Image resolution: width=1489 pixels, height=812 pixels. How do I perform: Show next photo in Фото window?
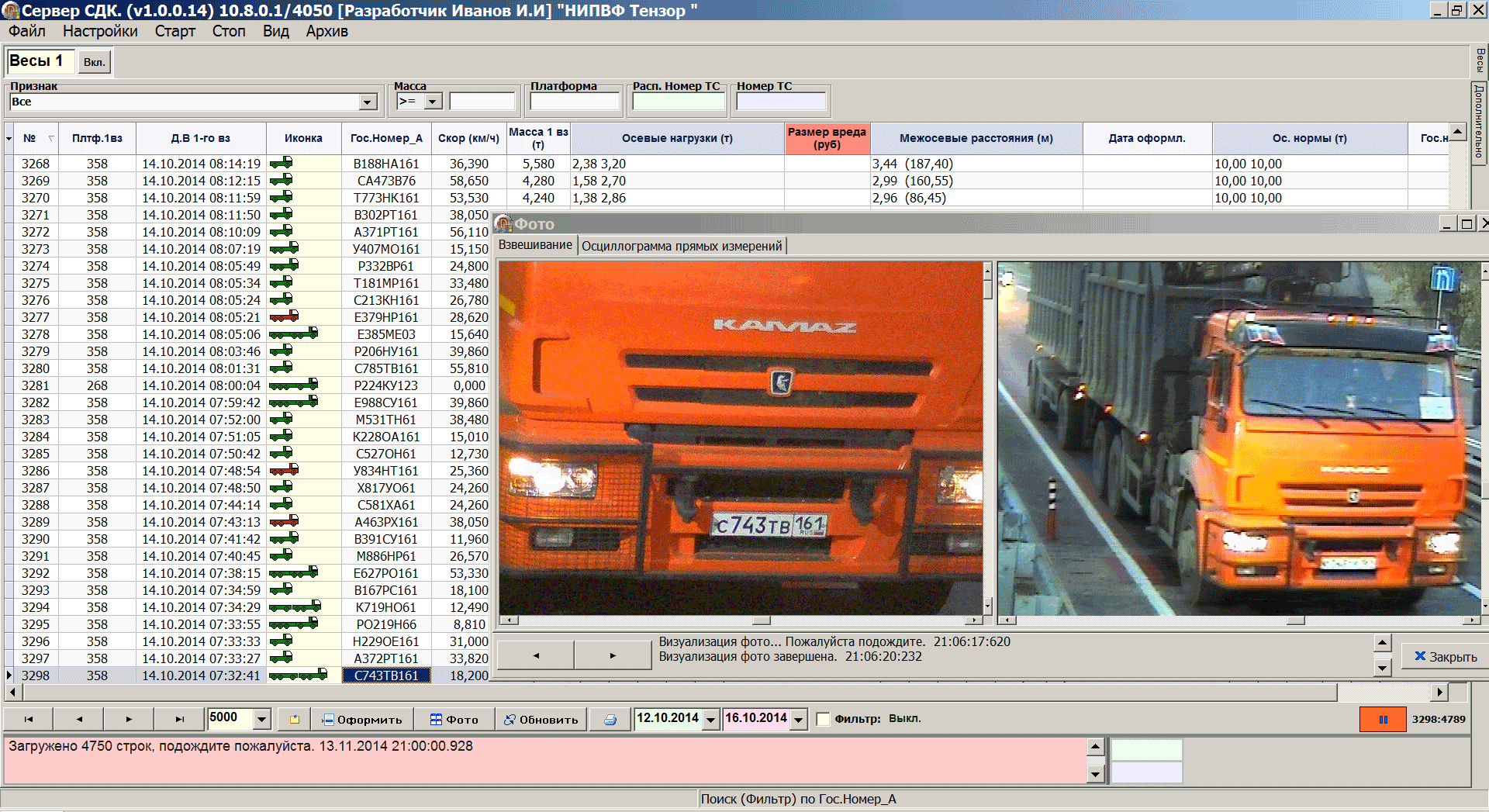click(x=613, y=655)
